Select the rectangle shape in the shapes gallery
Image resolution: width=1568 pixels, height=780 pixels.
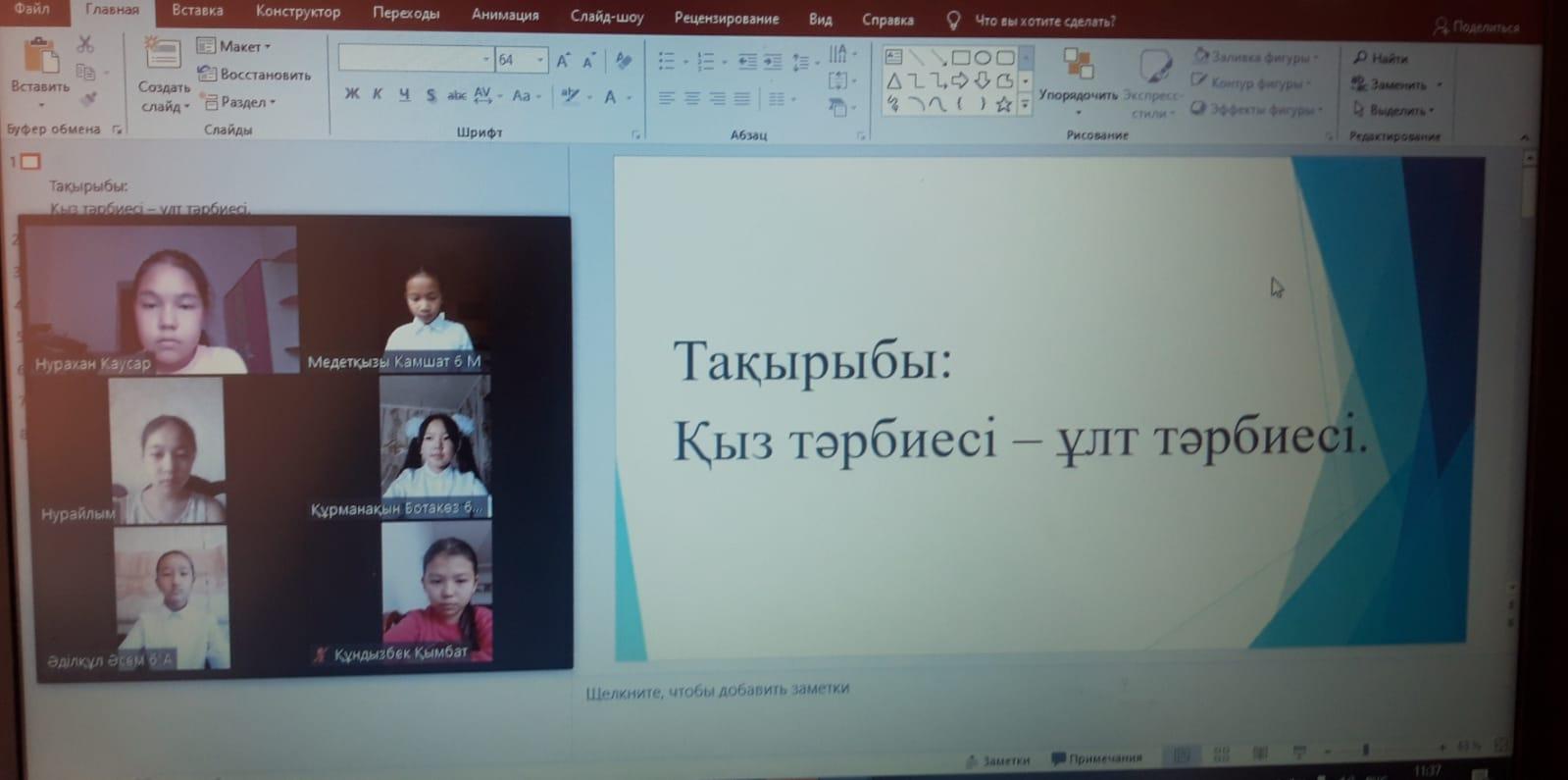960,58
